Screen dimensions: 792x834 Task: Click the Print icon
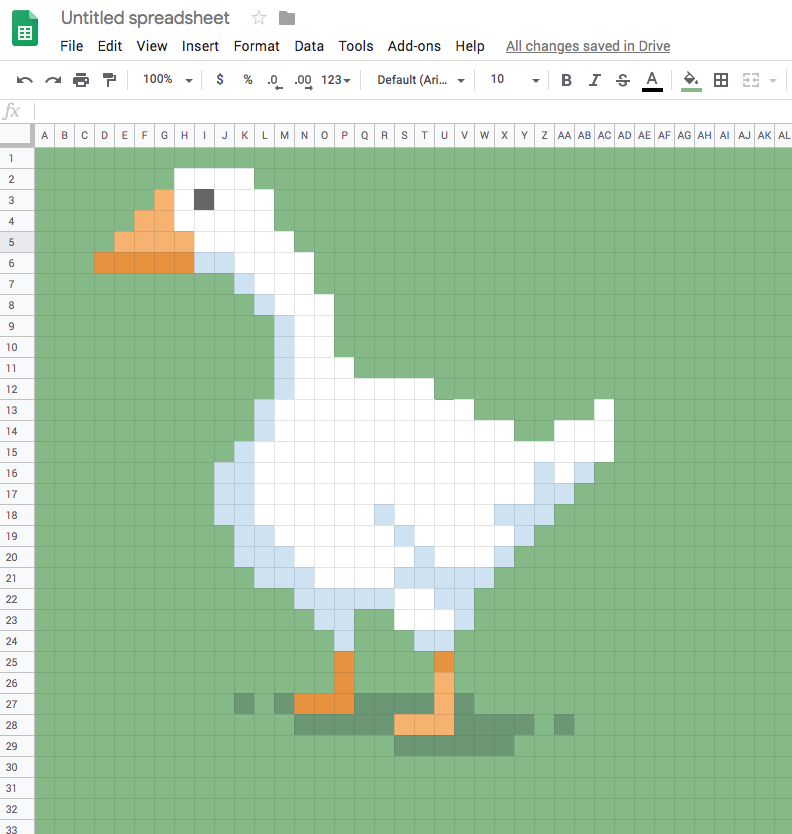coord(81,80)
